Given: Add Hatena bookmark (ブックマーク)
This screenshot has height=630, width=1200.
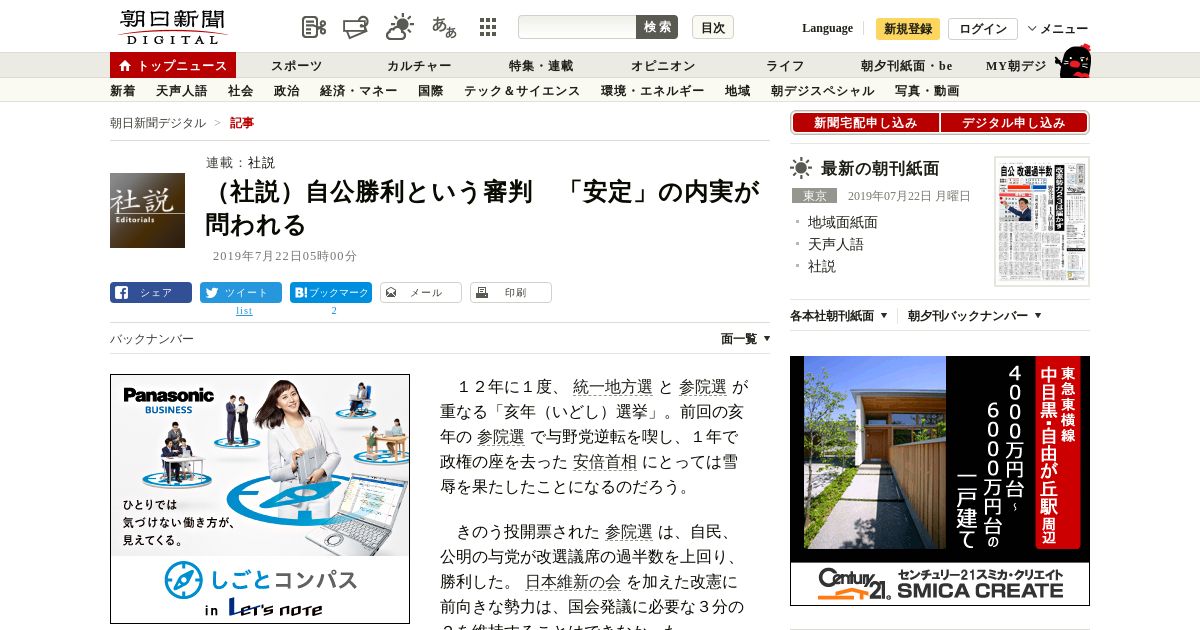Looking at the screenshot, I should tap(331, 293).
